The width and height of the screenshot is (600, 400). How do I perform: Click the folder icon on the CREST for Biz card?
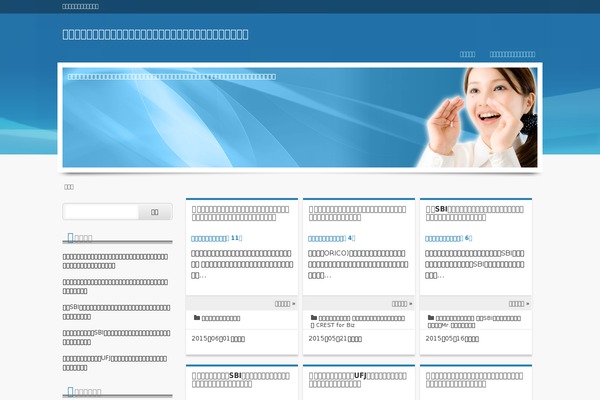(314, 318)
